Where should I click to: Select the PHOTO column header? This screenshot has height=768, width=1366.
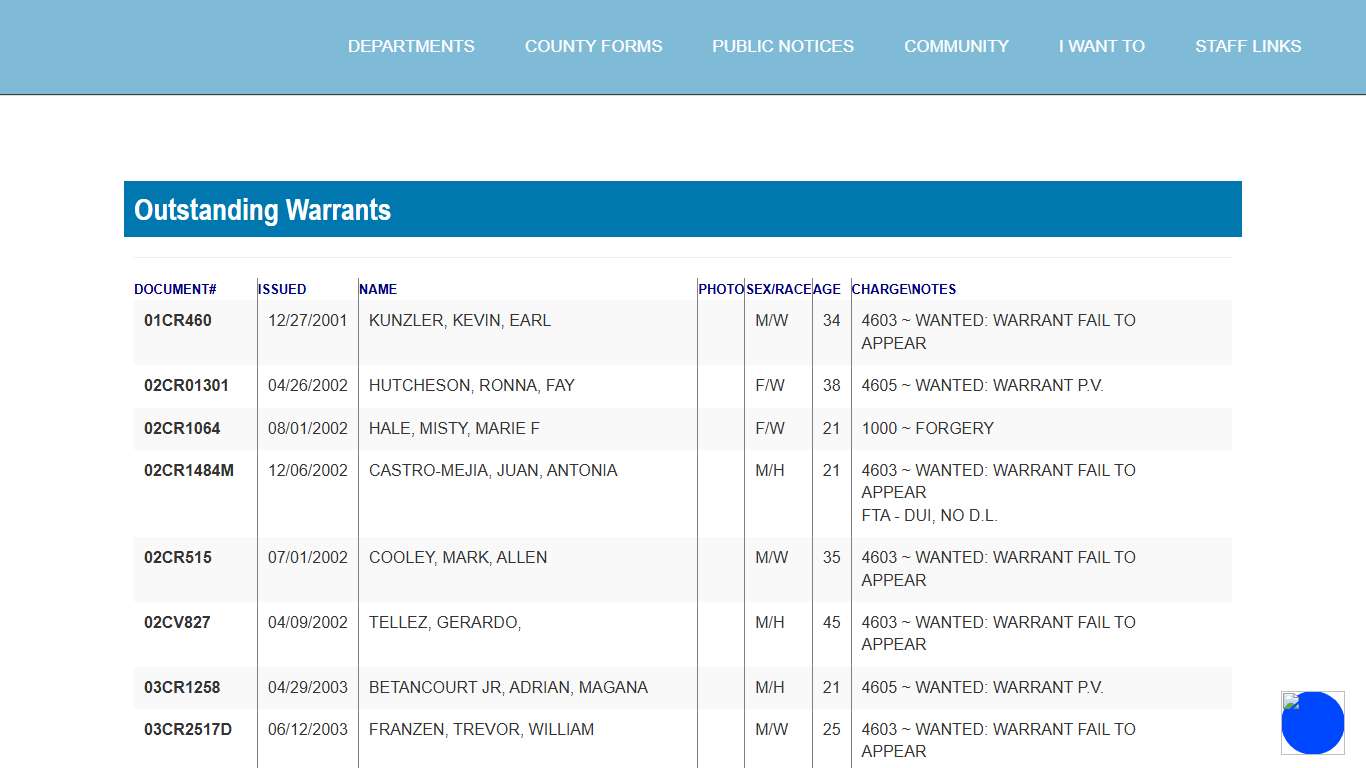click(721, 289)
